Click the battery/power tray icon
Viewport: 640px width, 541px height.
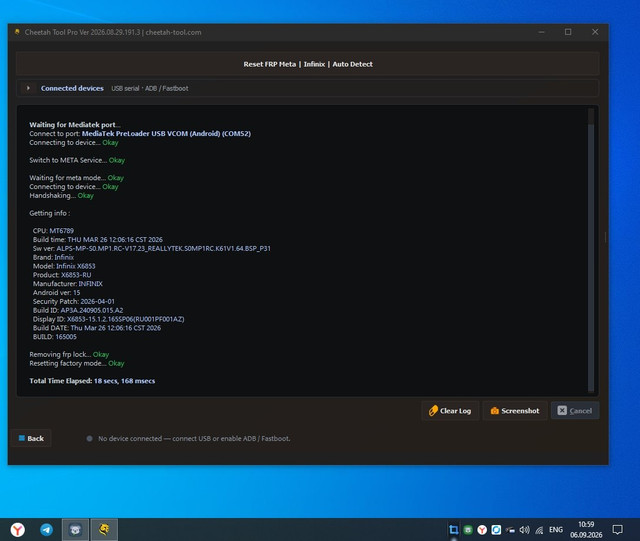[x=510, y=530]
